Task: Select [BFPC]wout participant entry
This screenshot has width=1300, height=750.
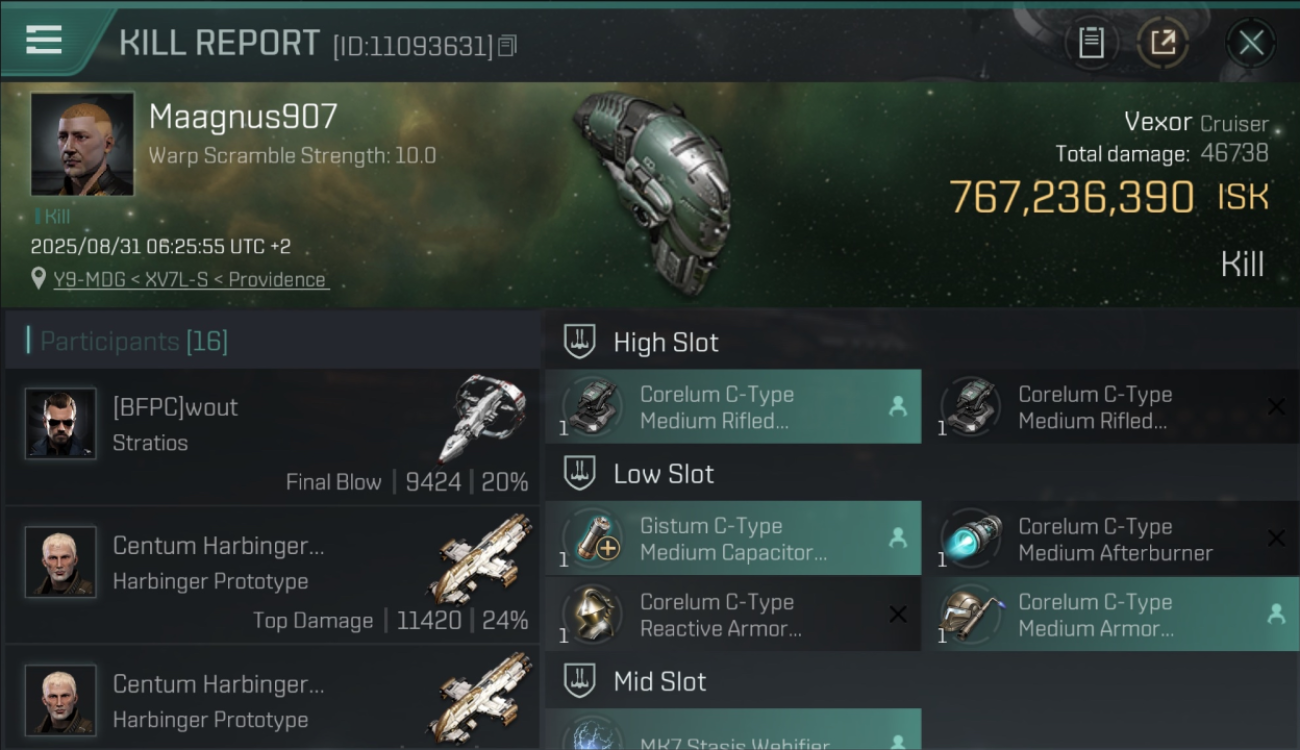Action: tap(272, 436)
